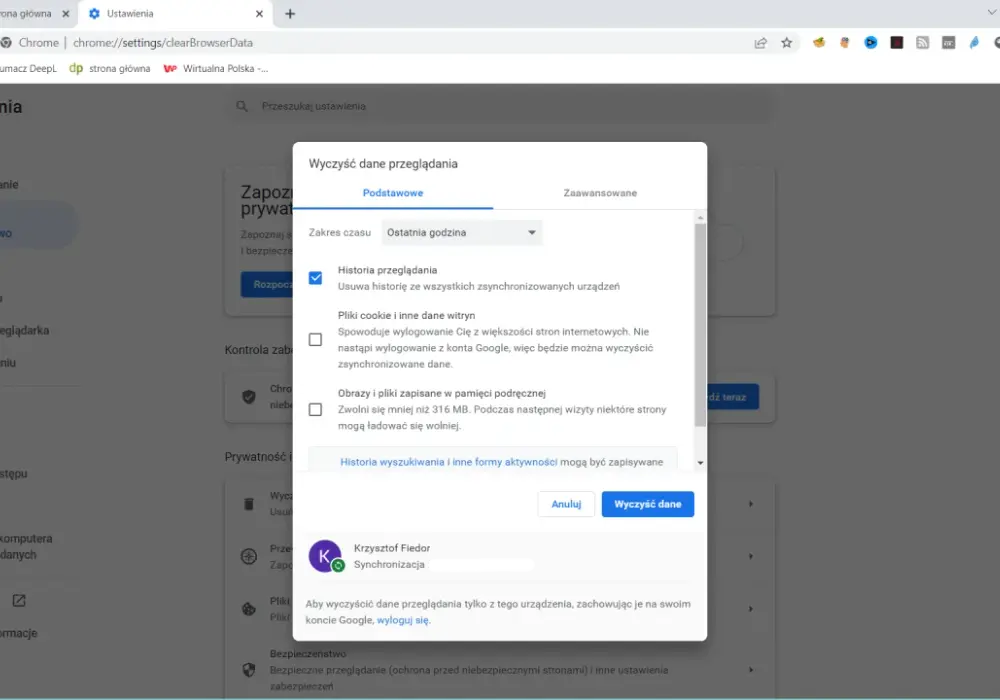Open the Zakres czasu dropdown
This screenshot has width=1000, height=700.
[462, 233]
